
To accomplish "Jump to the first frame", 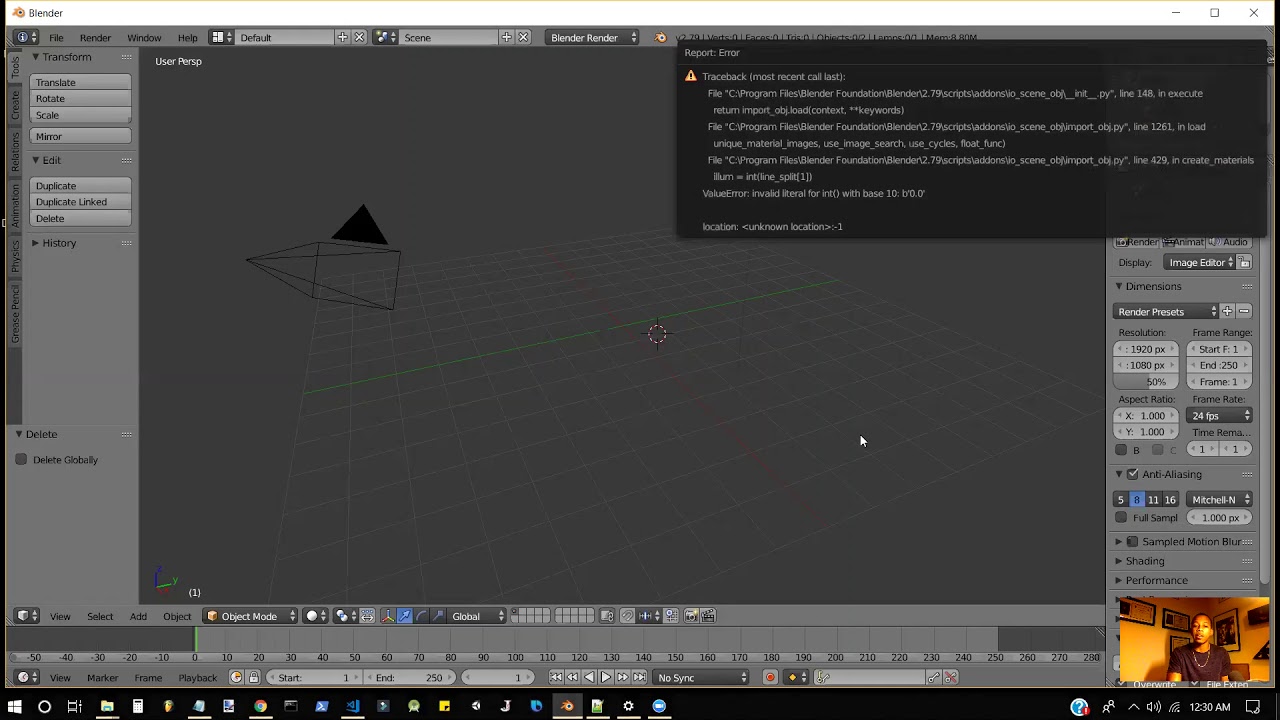I will click(x=556, y=678).
